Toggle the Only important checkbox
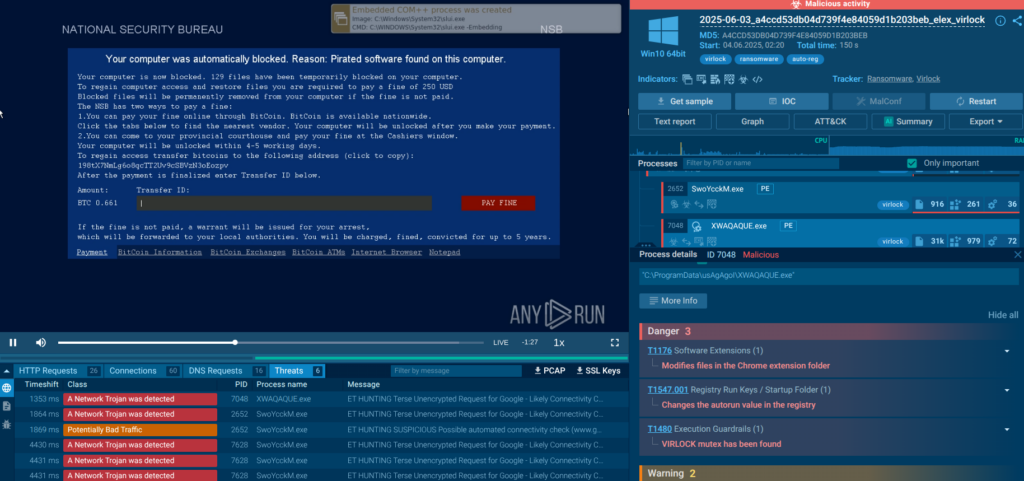 pos(911,163)
